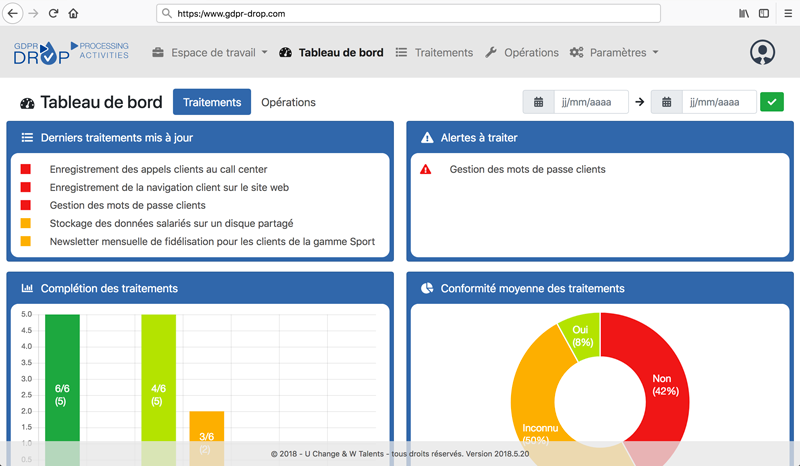Open Gestion des mots de passe clients in list
This screenshot has width=800, height=466.
coord(128,205)
